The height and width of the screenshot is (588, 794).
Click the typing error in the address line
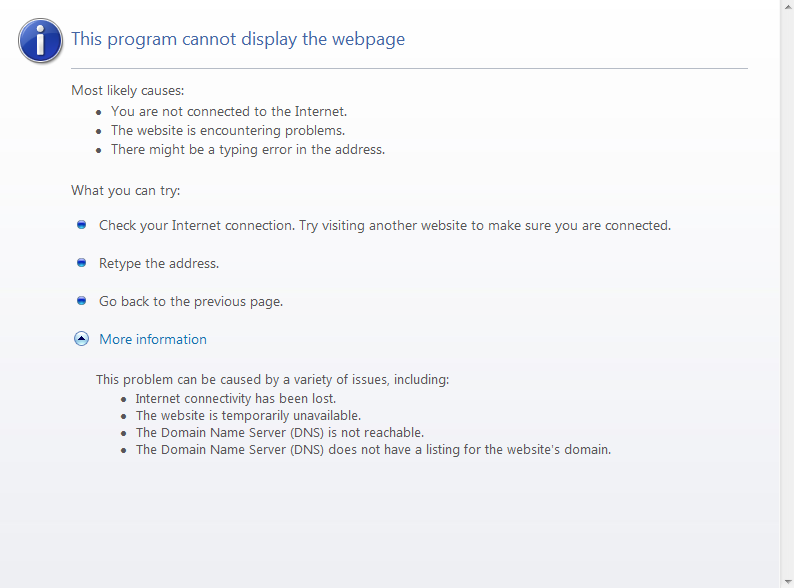pos(248,149)
